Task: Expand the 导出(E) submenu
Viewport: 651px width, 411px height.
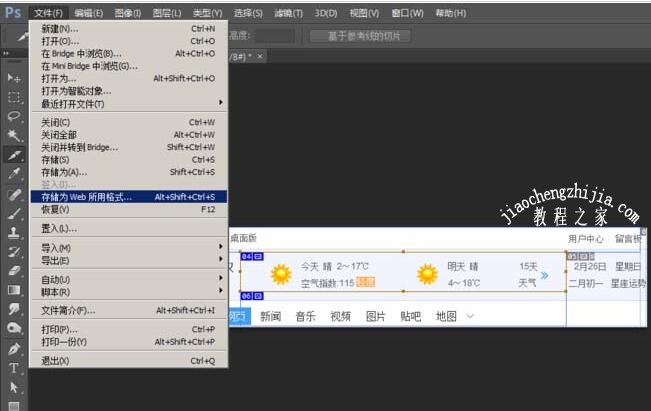Action: tap(221, 259)
